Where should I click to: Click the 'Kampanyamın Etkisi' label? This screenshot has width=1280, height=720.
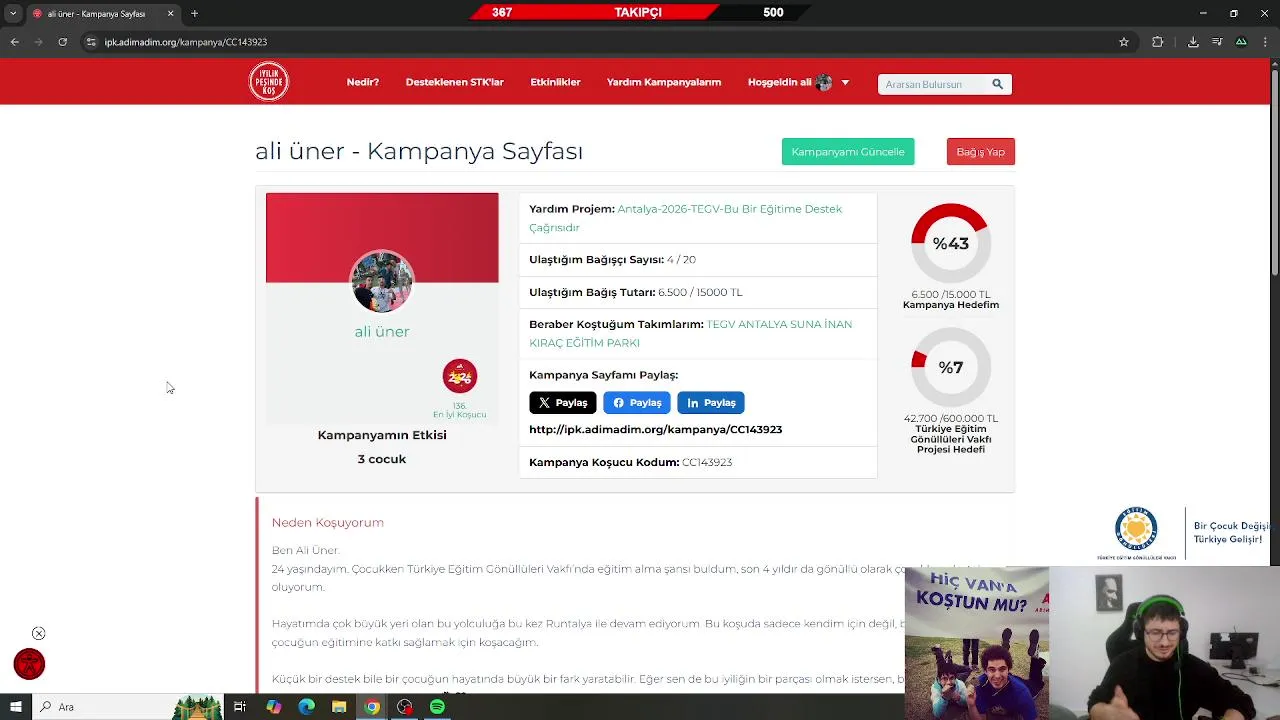382,435
